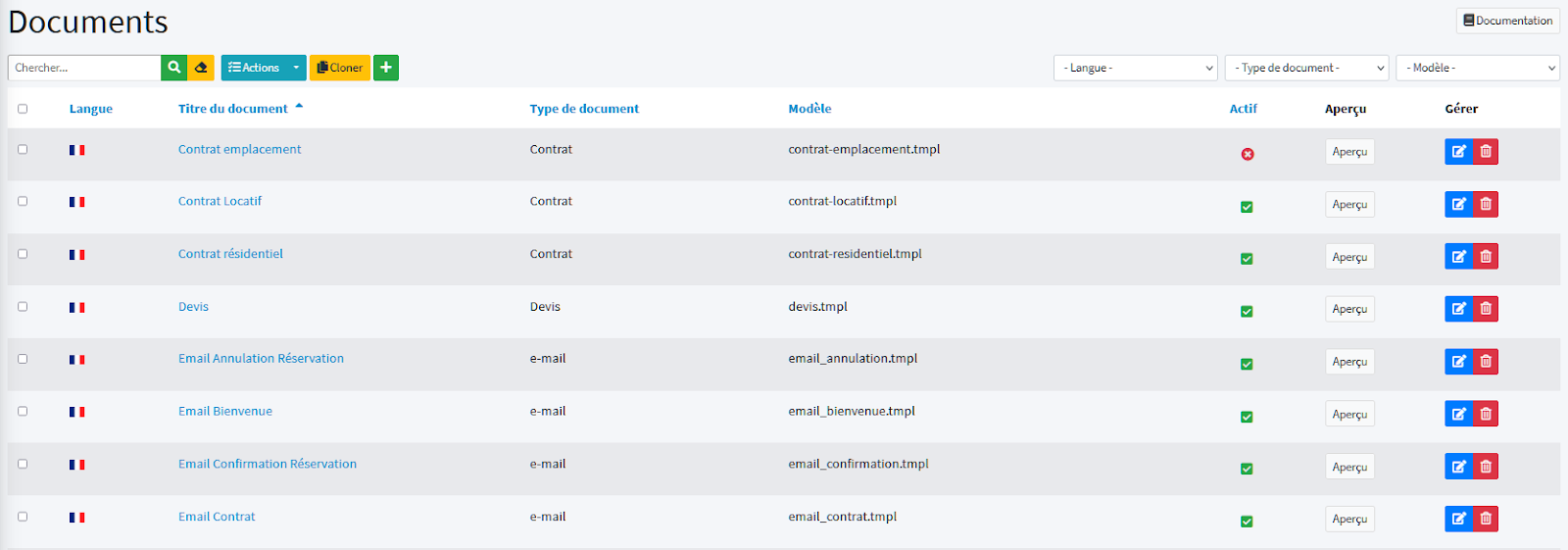Image resolution: width=1568 pixels, height=550 pixels.
Task: Click the red inactive icon for Contrat emplacement
Action: point(1248,154)
